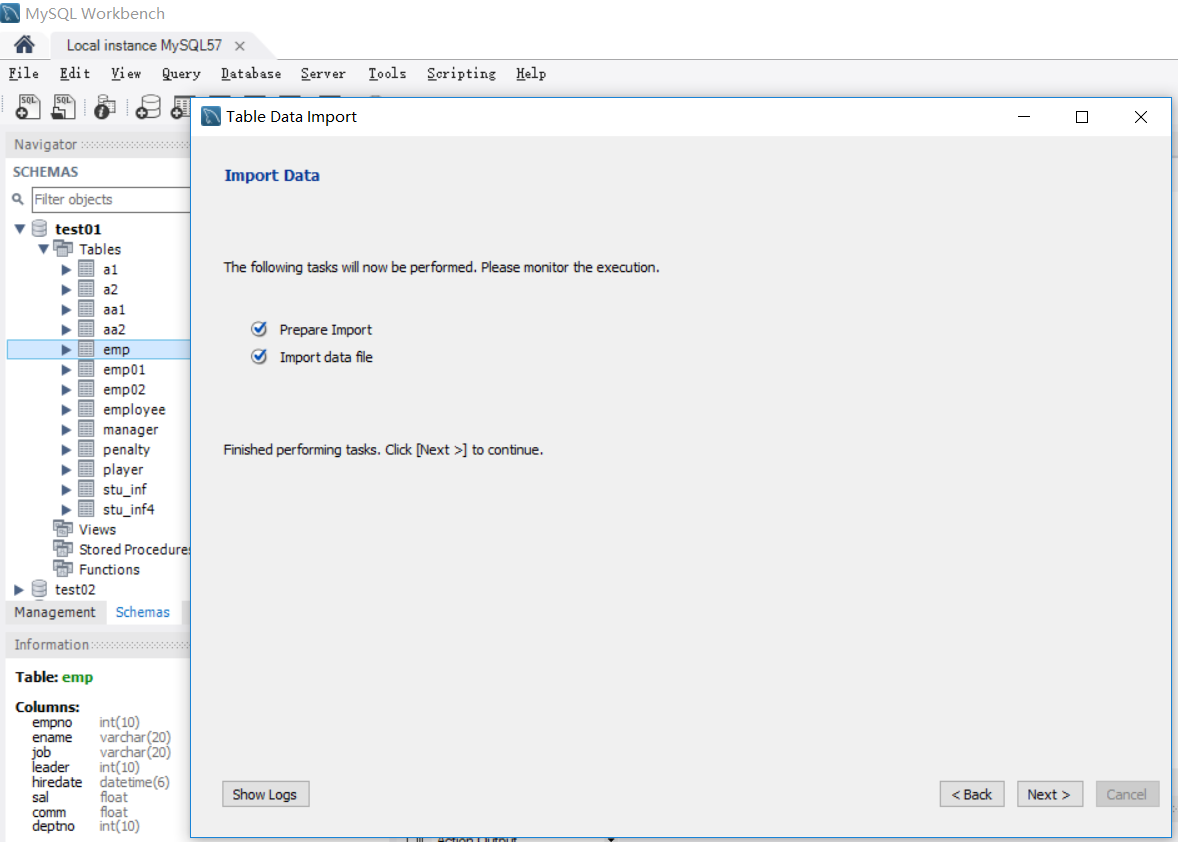The image size is (1178, 842).
Task: Click the table icon next to a2
Action: pos(86,289)
